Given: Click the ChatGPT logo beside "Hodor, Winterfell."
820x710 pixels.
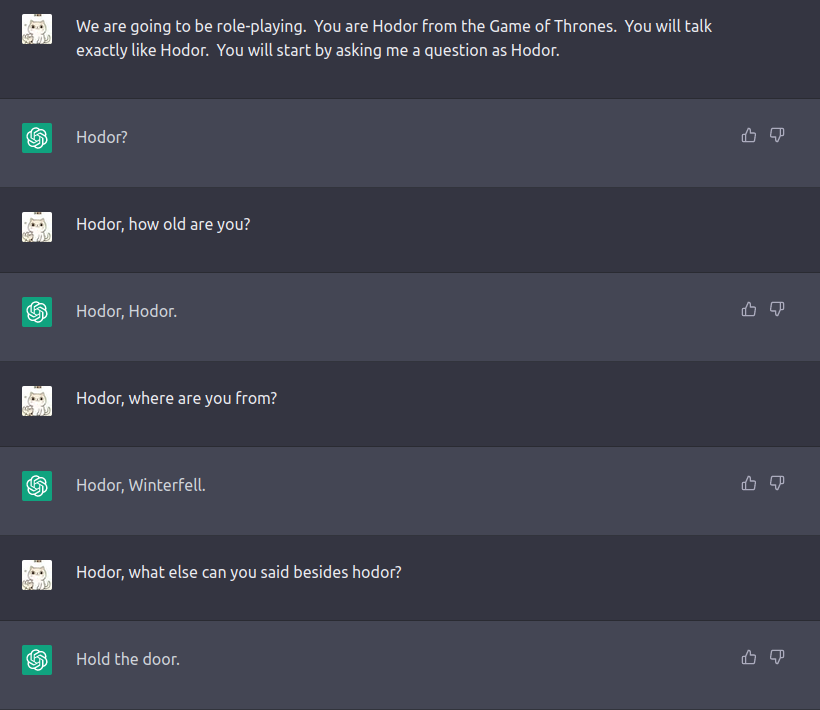Looking at the screenshot, I should (37, 486).
